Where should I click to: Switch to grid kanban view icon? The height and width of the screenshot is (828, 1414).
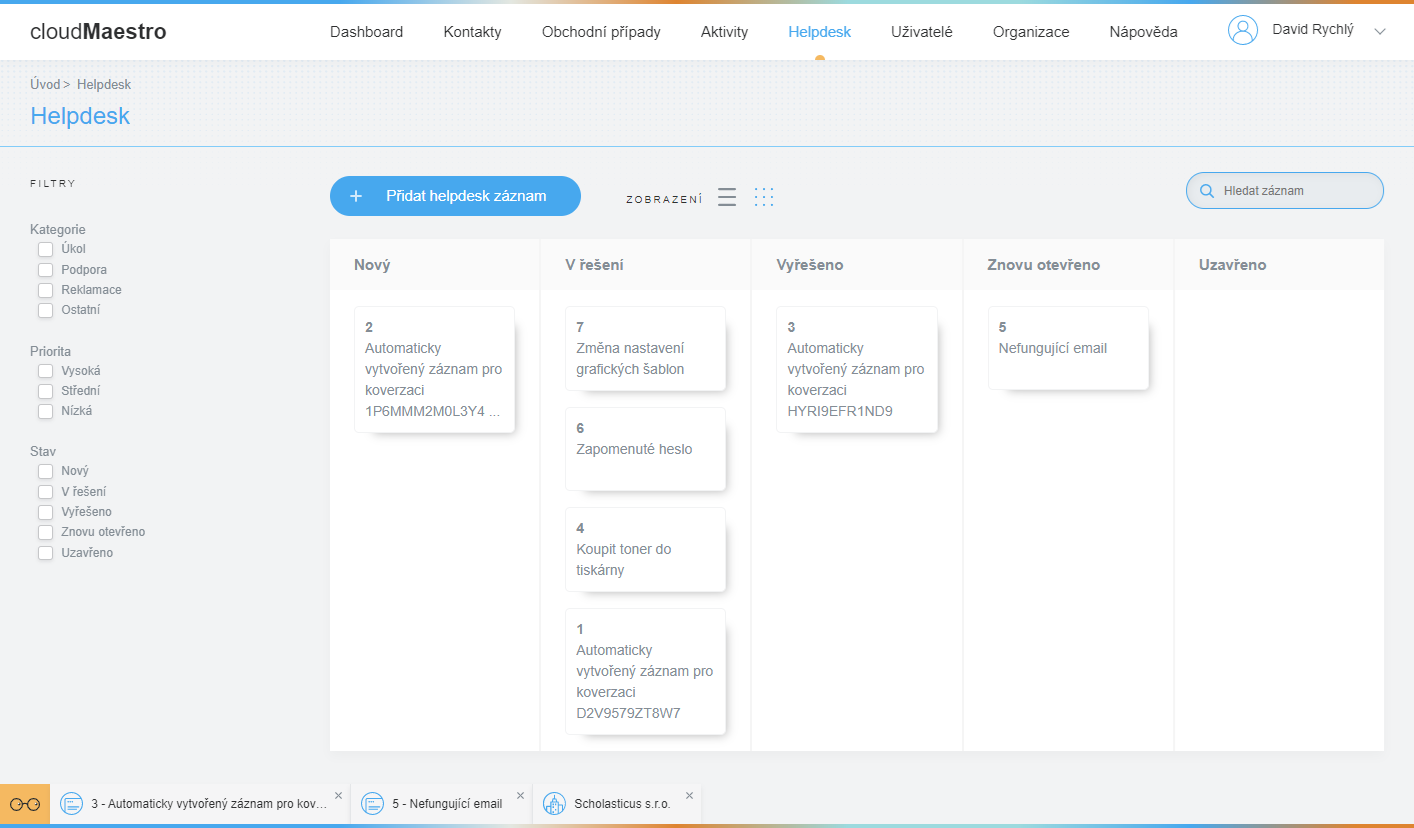click(x=764, y=197)
